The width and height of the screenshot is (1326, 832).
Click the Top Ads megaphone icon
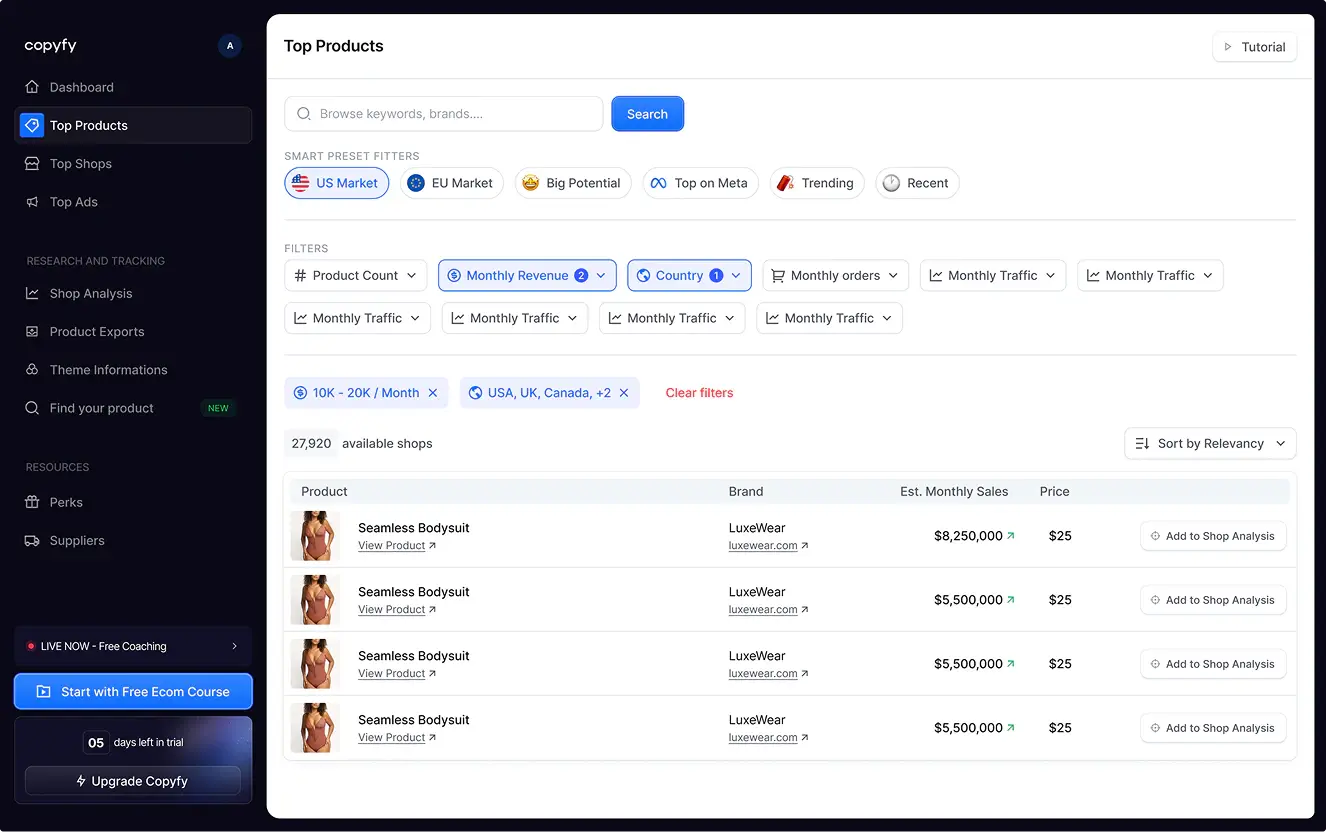(32, 202)
